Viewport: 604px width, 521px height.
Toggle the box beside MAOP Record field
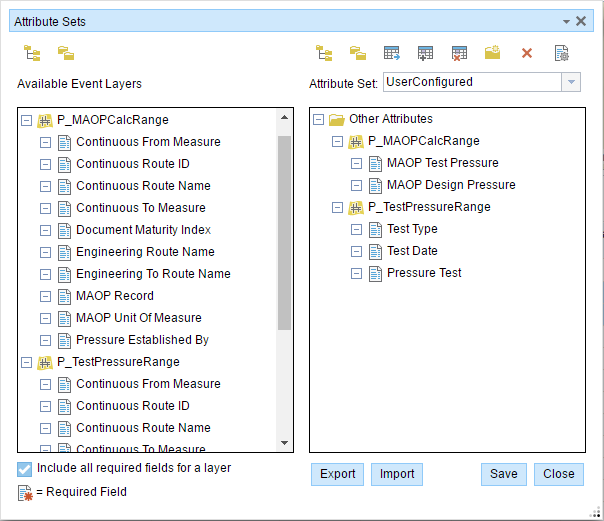[46, 296]
